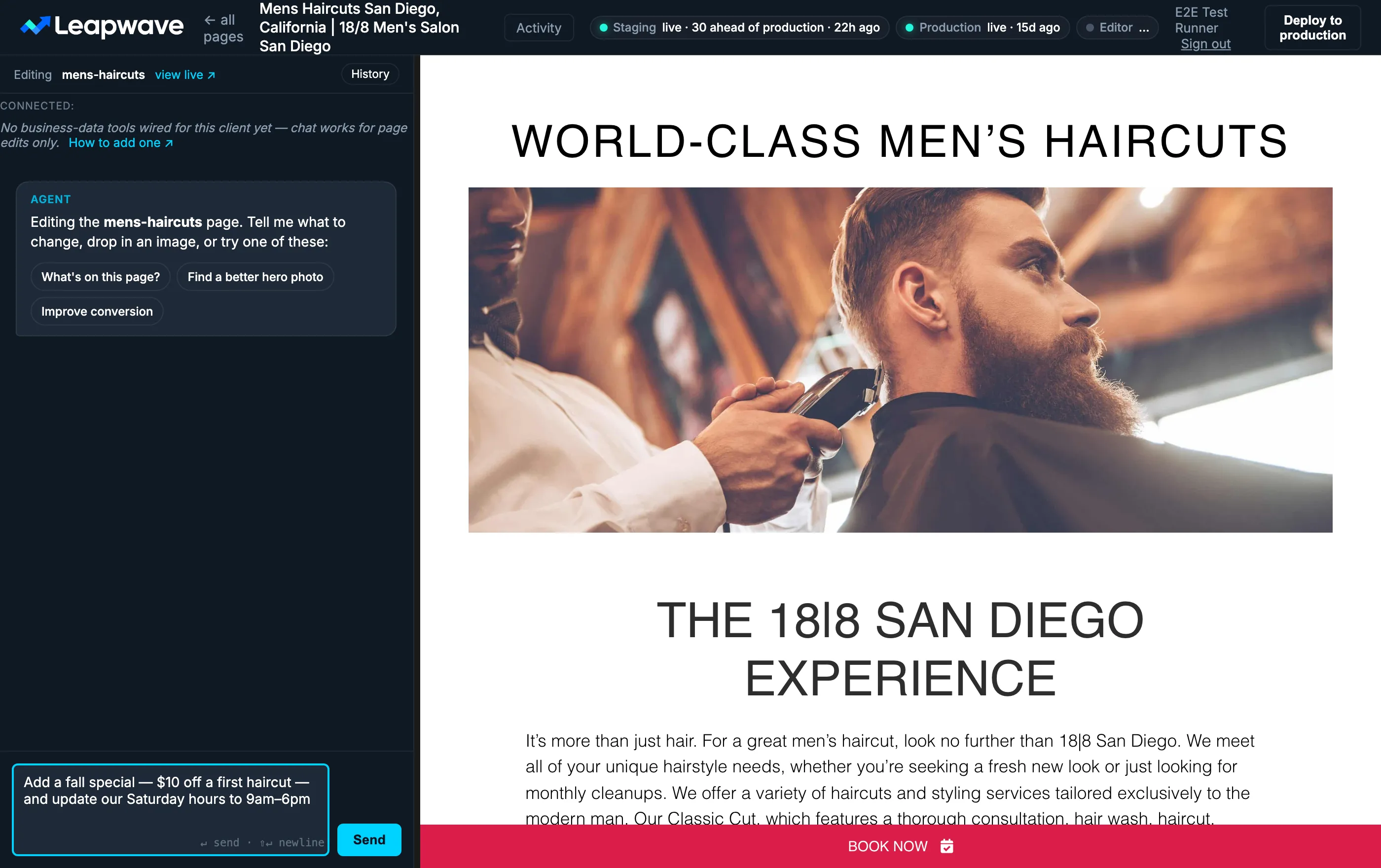
Task: Click Deploy to production
Action: coord(1312,28)
